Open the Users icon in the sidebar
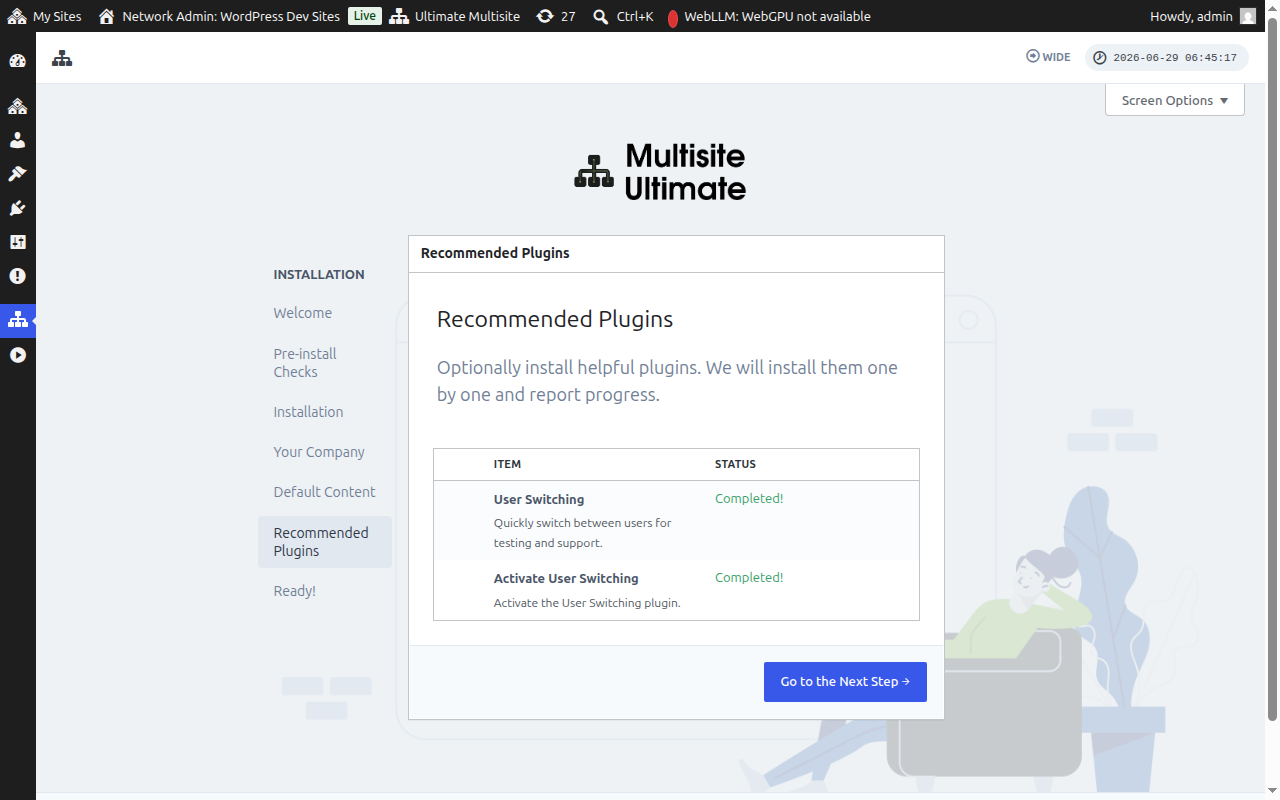The width and height of the screenshot is (1280, 800). click(x=17, y=140)
